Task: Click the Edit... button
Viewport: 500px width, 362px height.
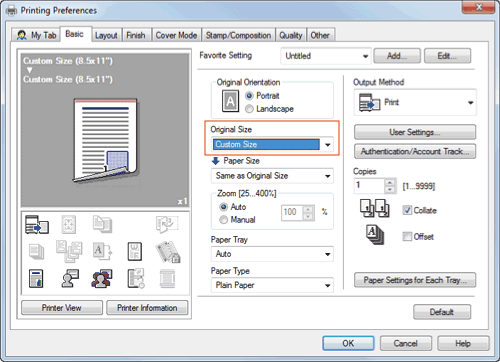Action: coord(447,56)
